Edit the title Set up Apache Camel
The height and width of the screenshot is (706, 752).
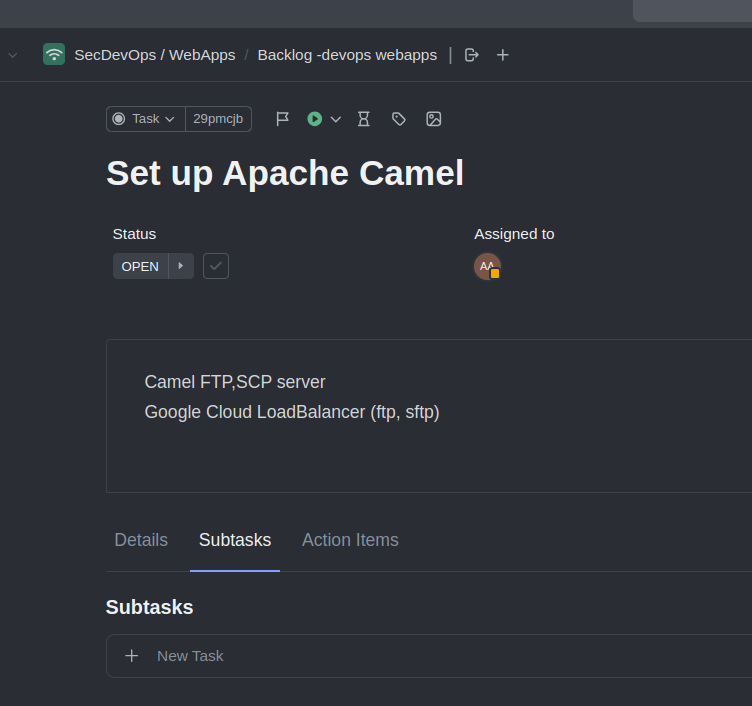(285, 173)
